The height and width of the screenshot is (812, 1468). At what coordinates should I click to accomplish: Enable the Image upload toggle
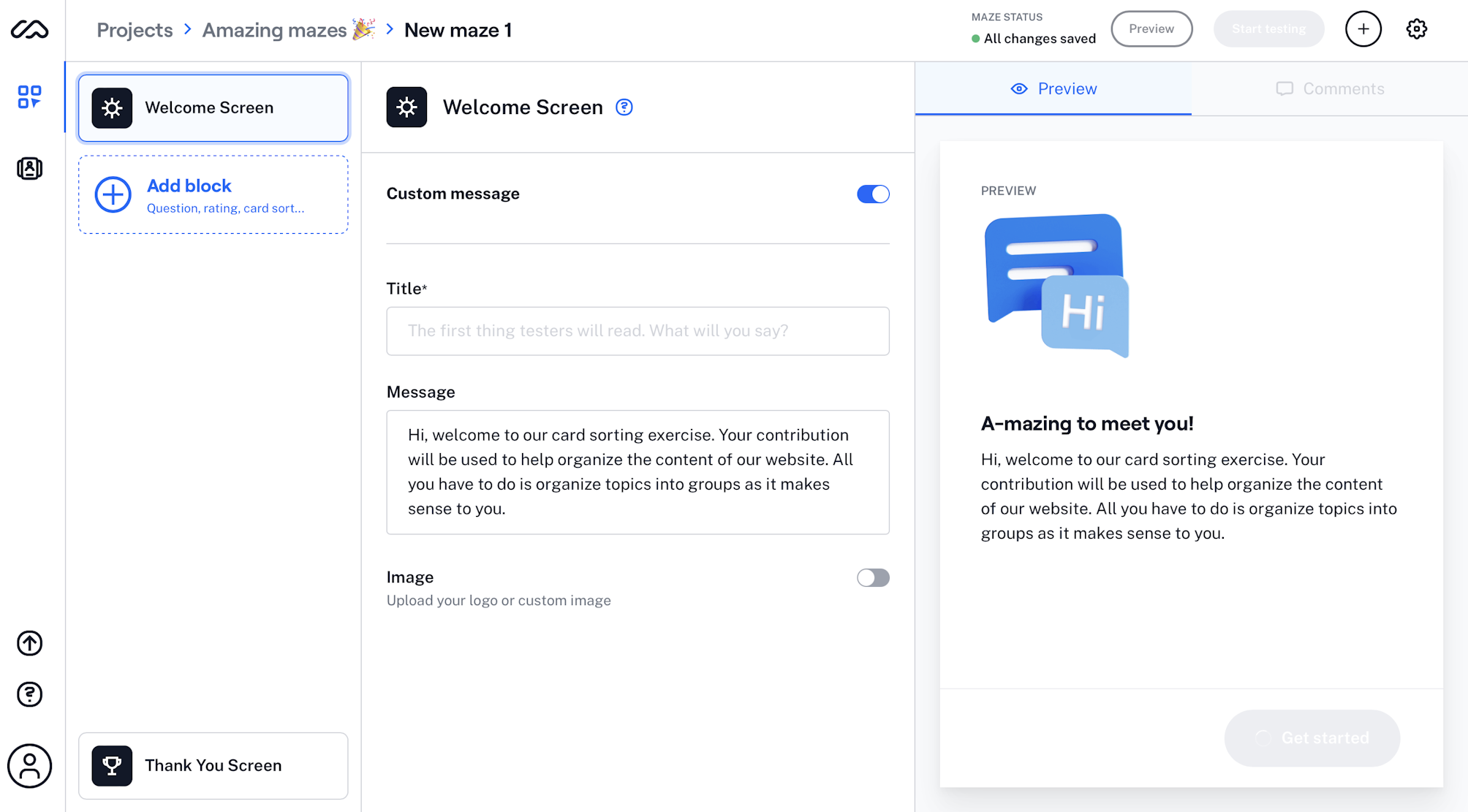pos(873,578)
